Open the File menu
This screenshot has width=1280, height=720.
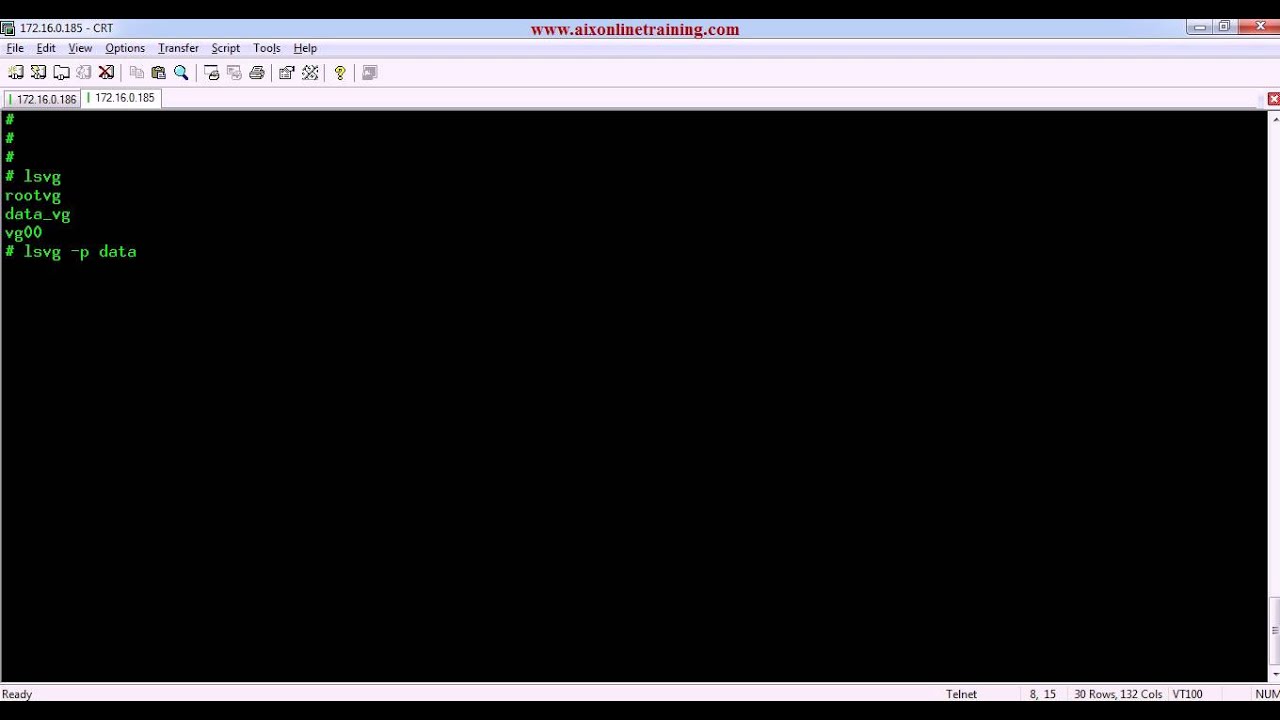point(15,48)
